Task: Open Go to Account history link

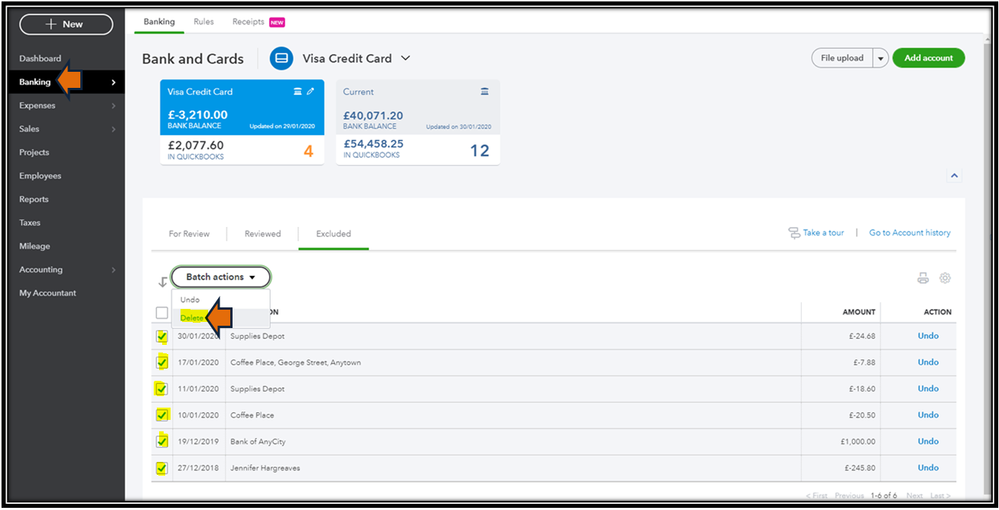Action: click(910, 233)
